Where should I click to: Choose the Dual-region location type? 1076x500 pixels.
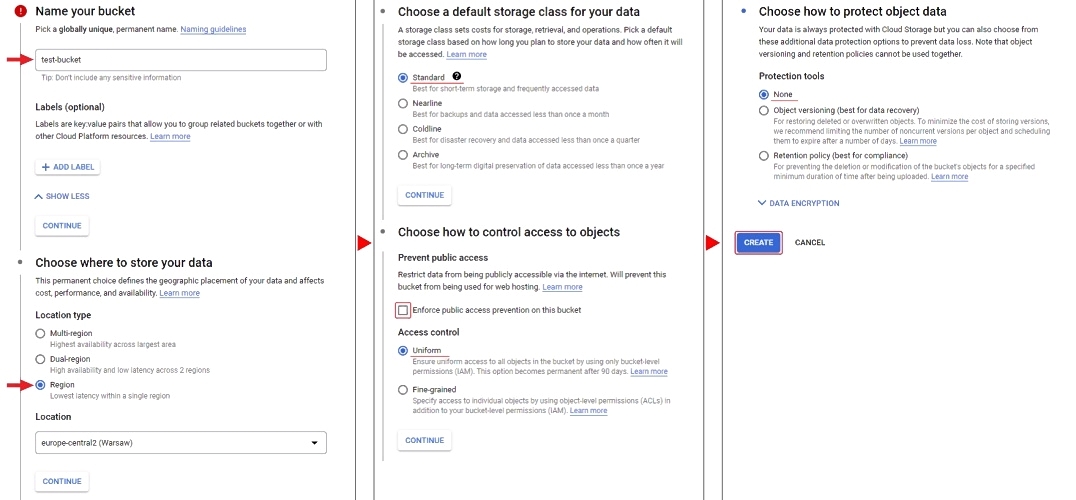(40, 359)
